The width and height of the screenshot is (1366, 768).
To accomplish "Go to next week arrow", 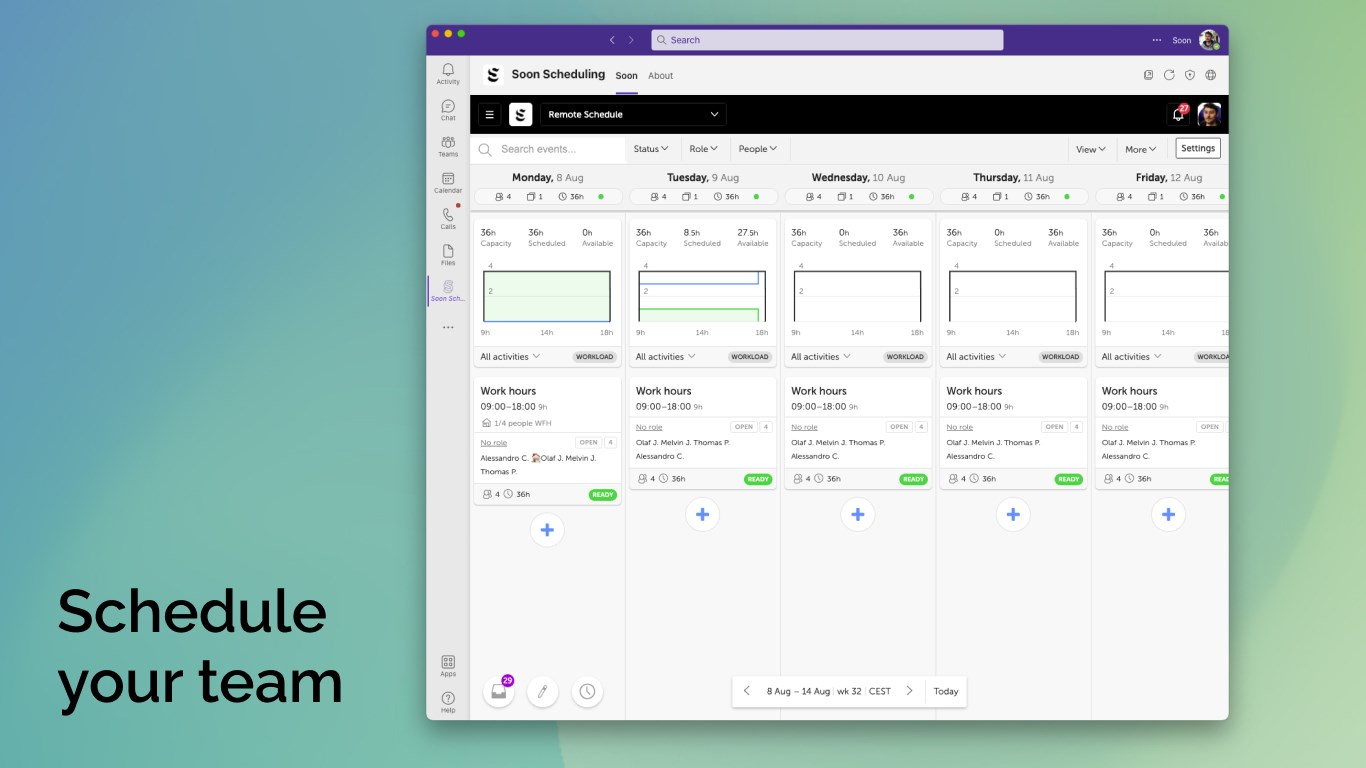I will click(x=909, y=691).
